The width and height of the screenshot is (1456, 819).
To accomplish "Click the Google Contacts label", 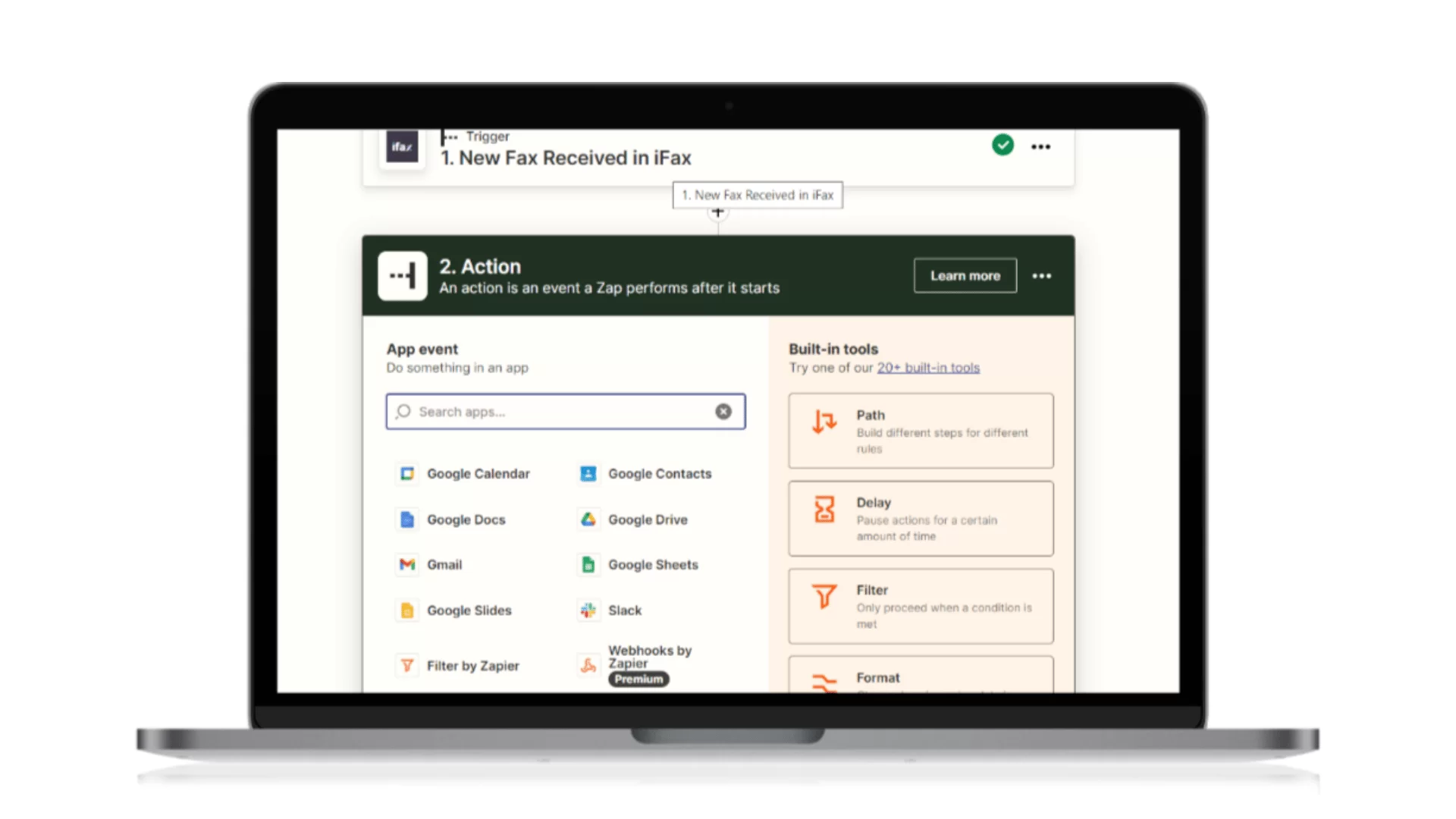I will (x=660, y=474).
